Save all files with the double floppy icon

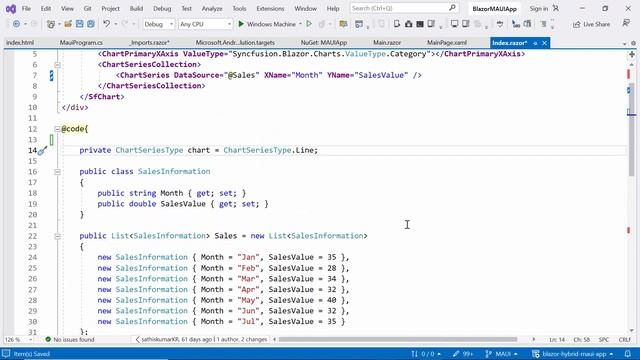91,24
